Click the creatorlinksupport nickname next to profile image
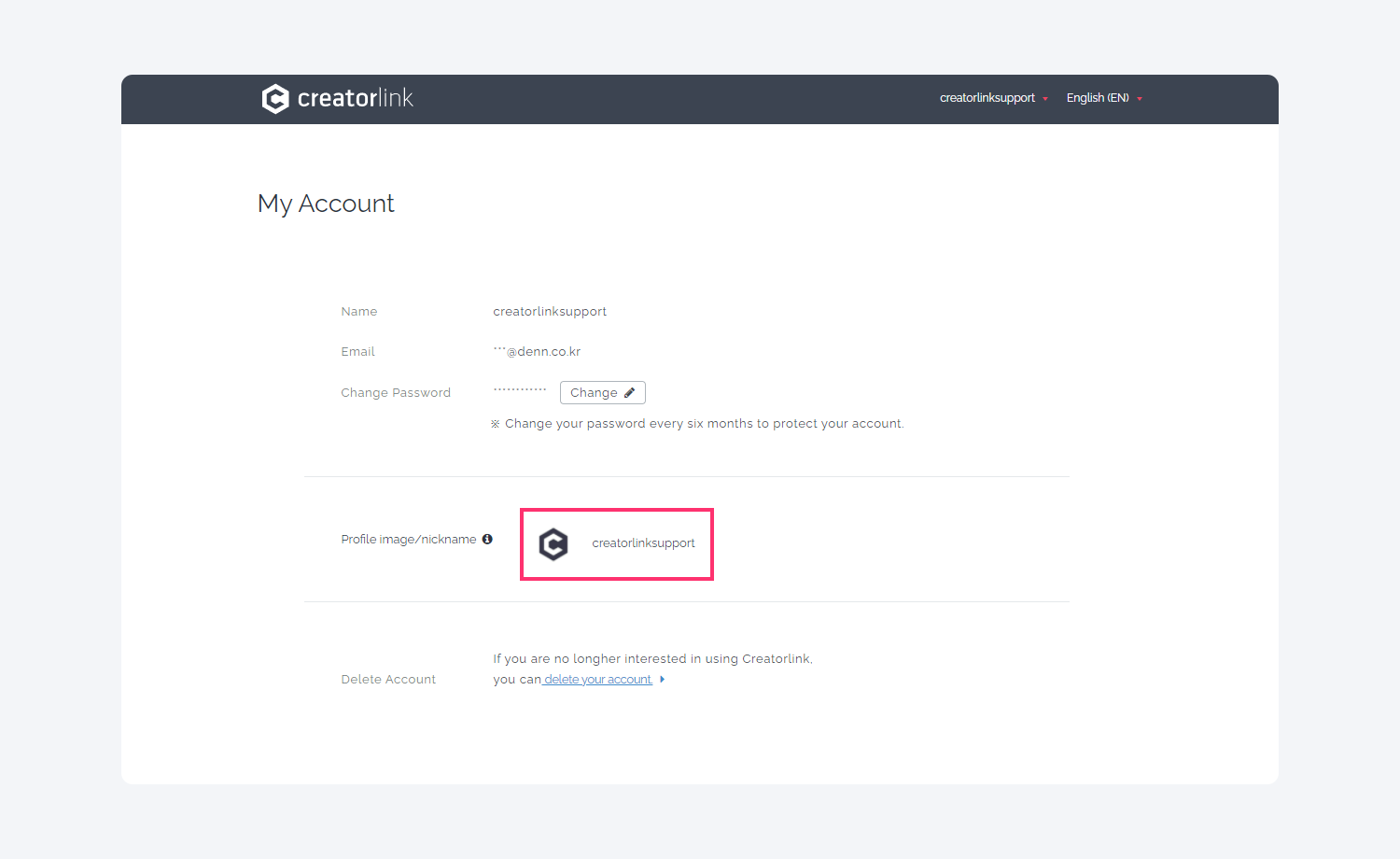 pos(643,543)
